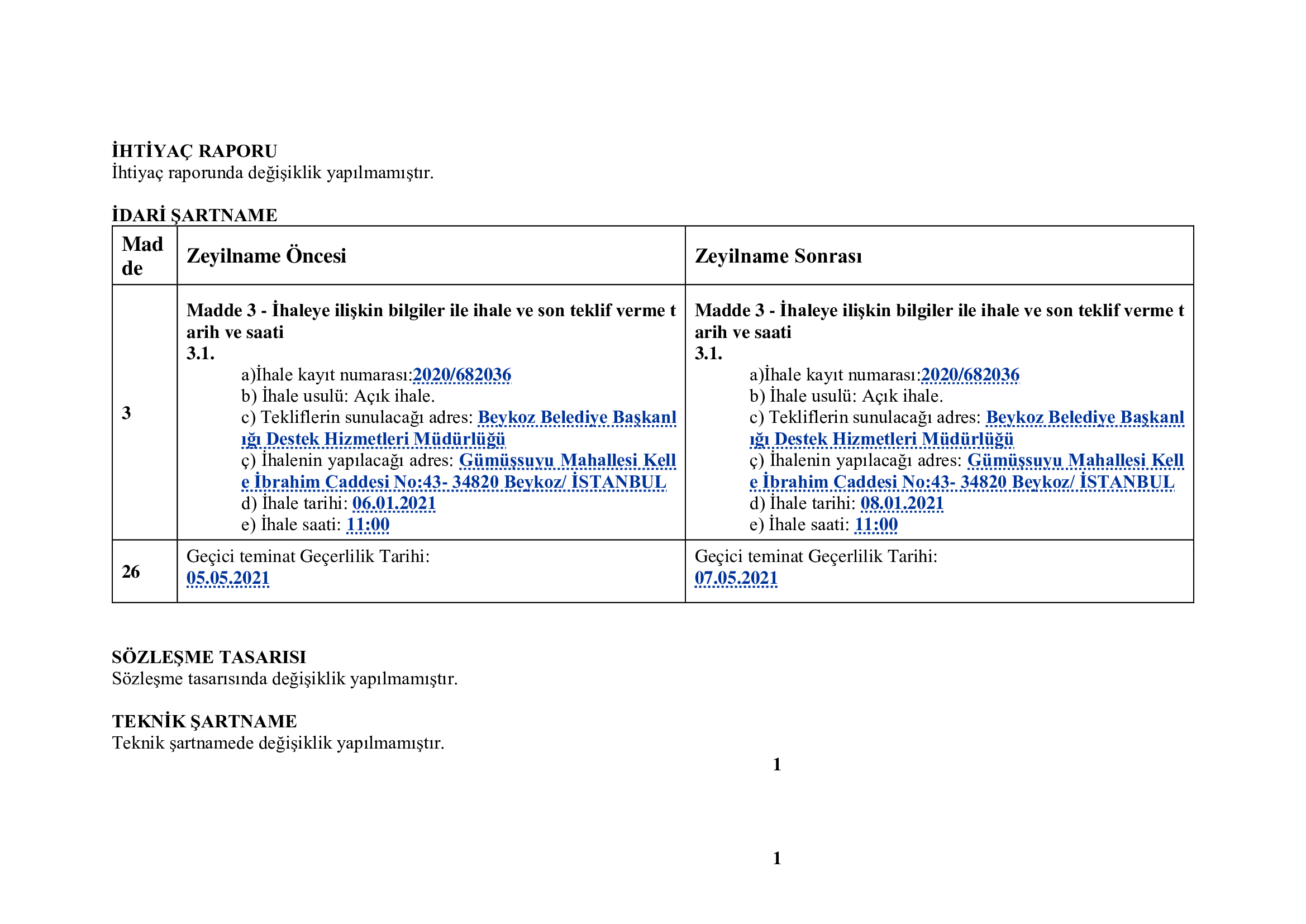Open the 05.05.2021 geçici teminat date link
The height and width of the screenshot is (924, 1306).
point(227,578)
